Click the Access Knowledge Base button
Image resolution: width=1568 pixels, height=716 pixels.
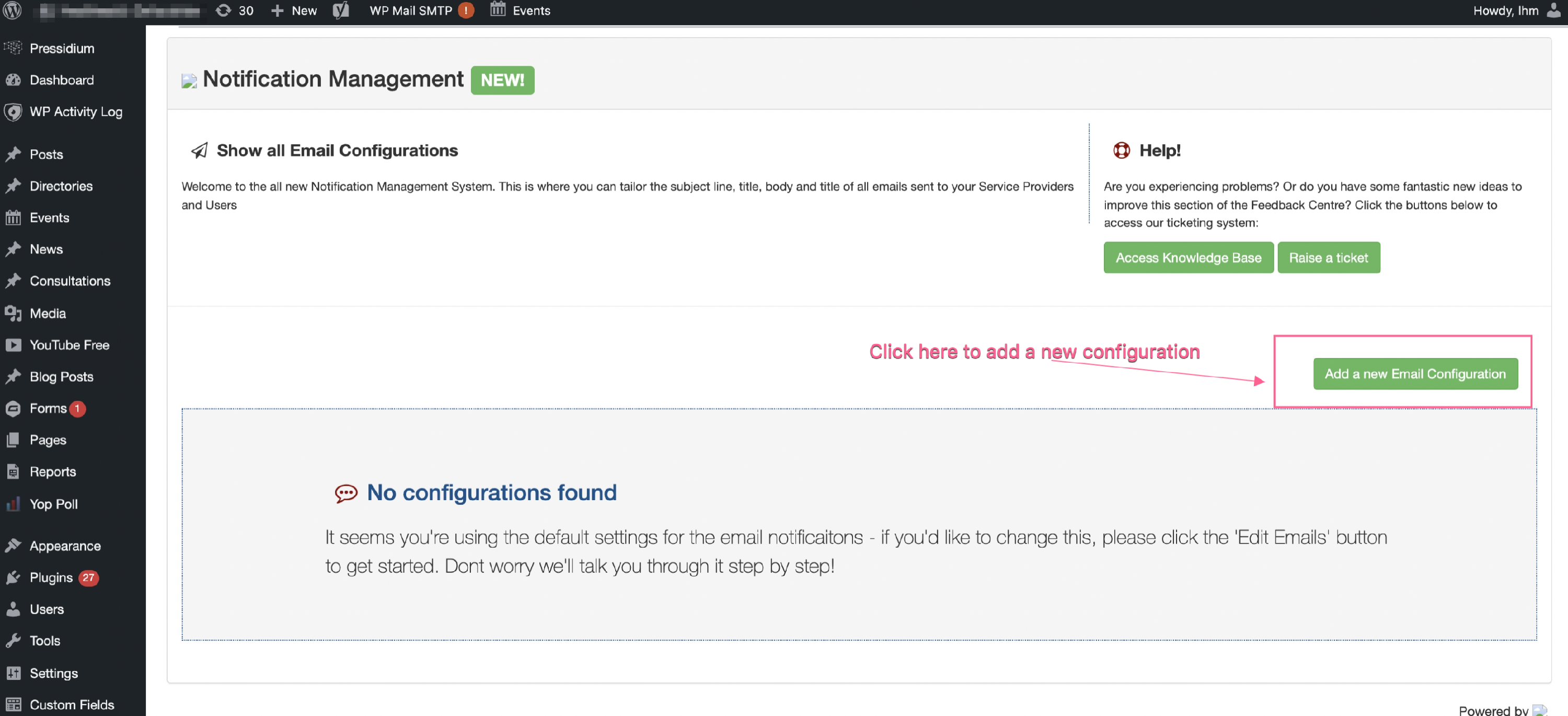[1188, 258]
